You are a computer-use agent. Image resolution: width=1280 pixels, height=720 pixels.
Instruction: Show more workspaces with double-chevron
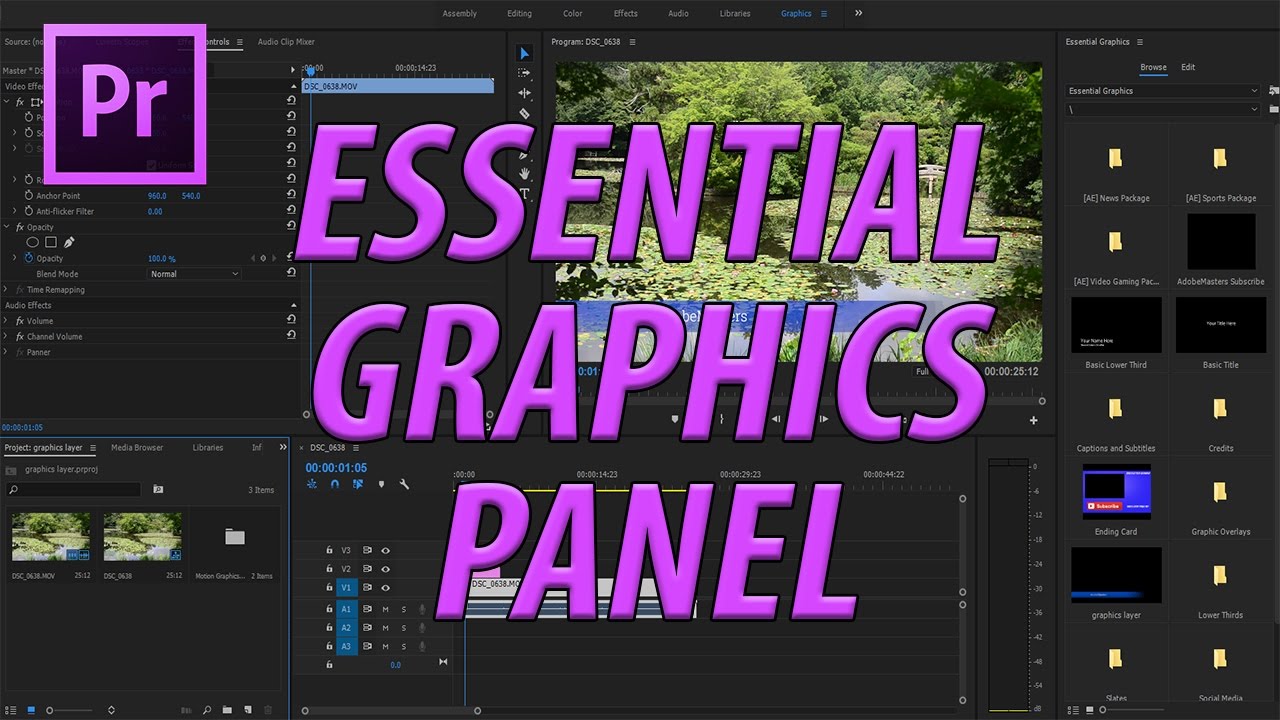pos(858,13)
